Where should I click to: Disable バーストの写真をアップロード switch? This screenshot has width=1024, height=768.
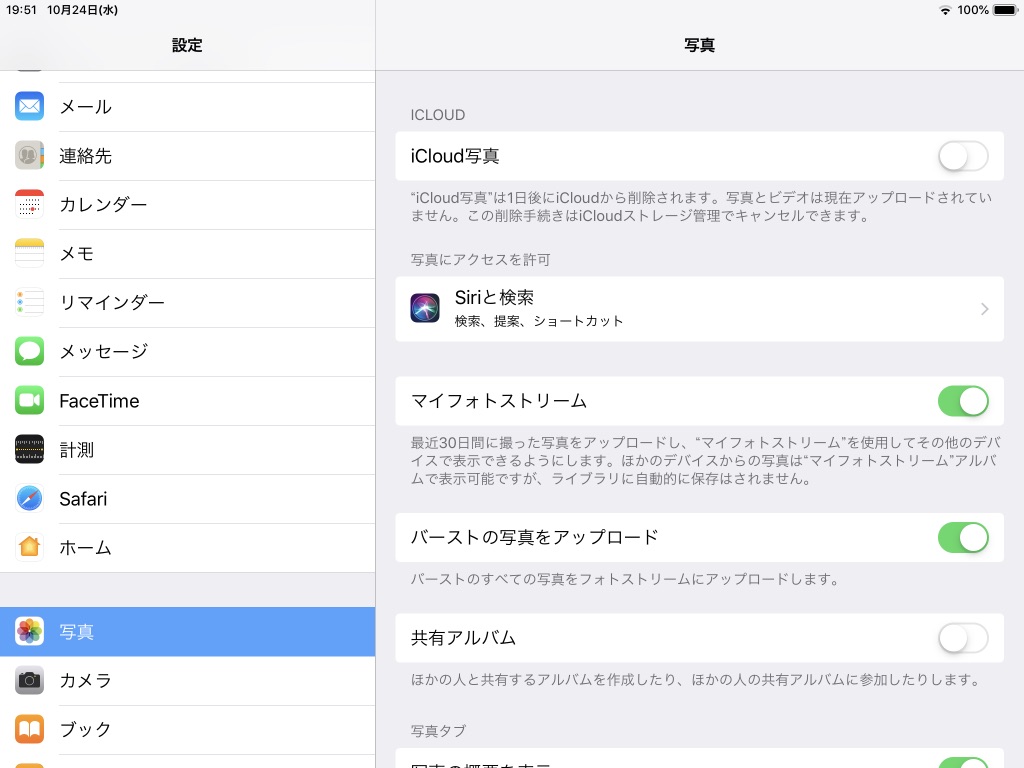[963, 537]
